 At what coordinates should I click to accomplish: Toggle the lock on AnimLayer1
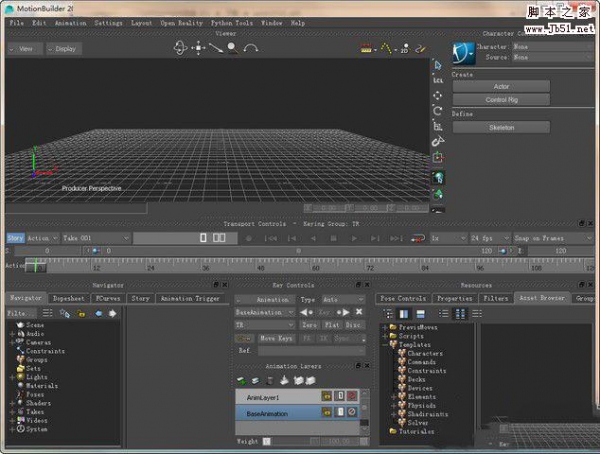326,396
